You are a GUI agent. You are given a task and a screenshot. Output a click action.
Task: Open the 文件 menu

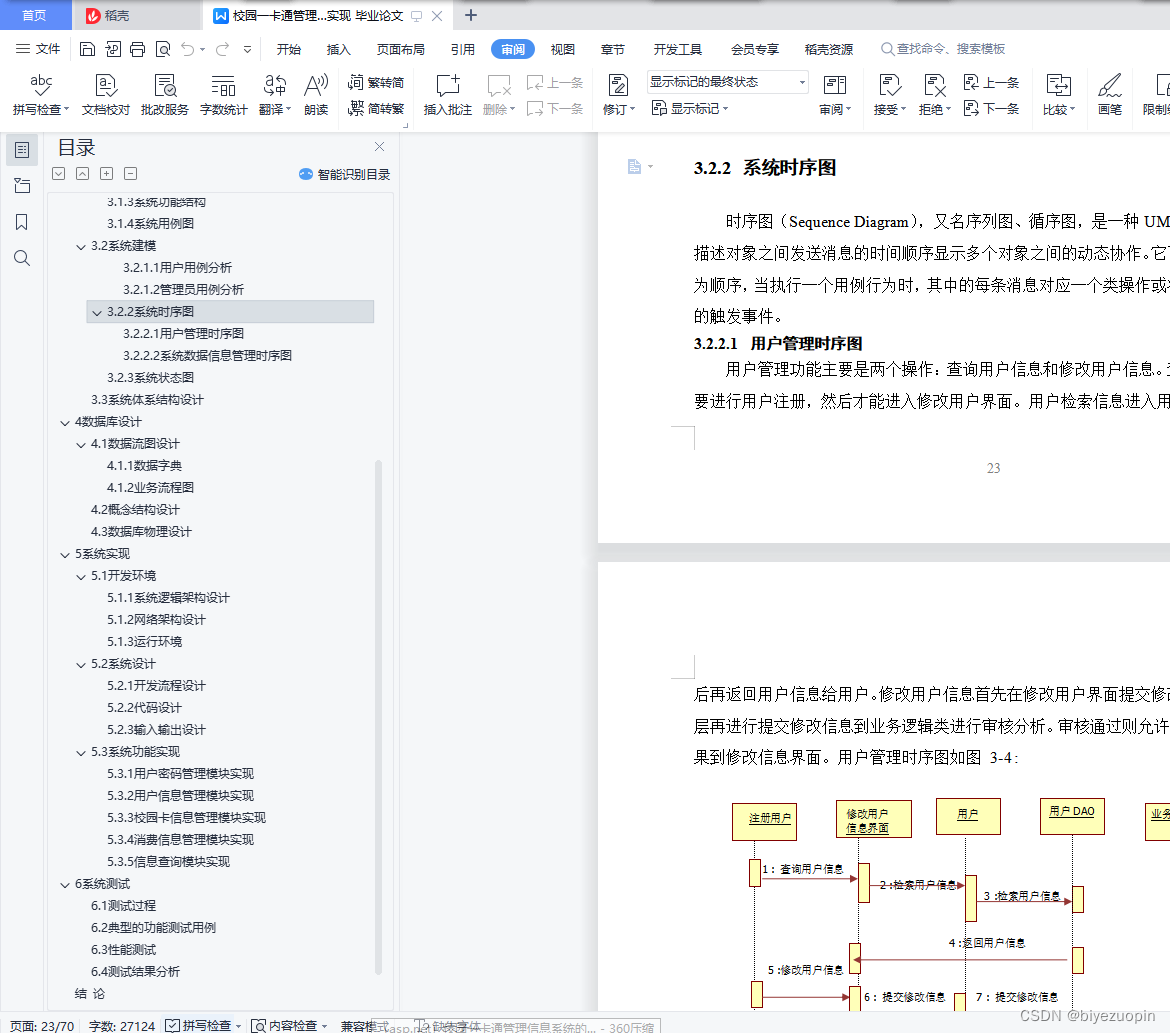pos(38,49)
